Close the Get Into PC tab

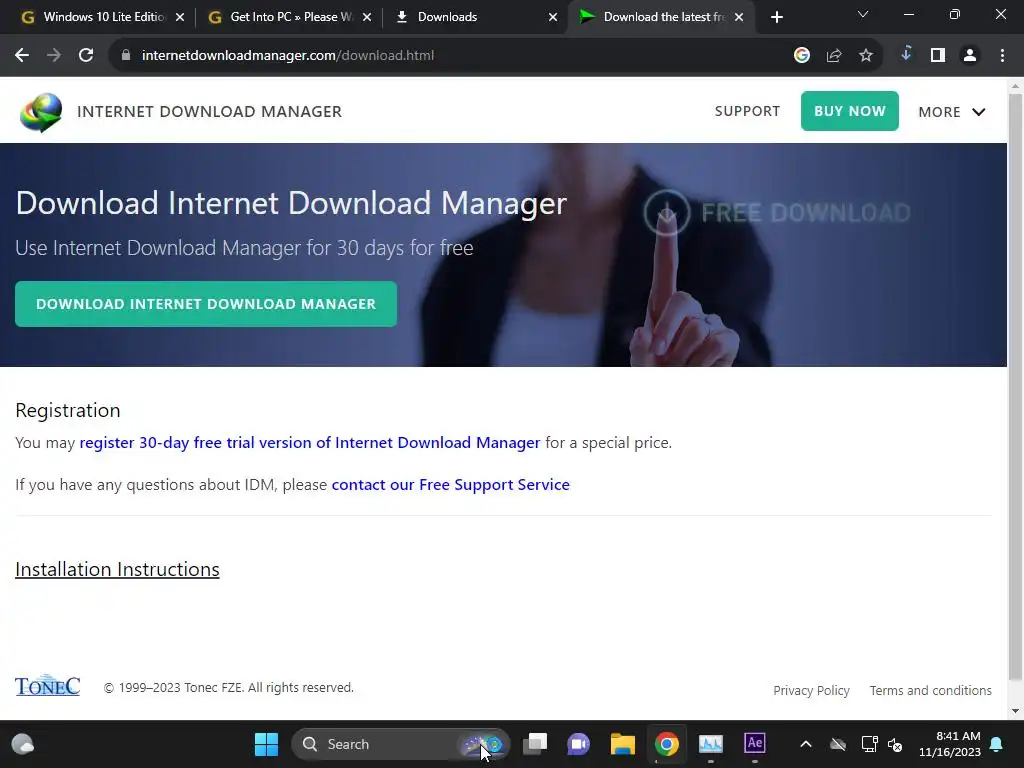tap(367, 17)
